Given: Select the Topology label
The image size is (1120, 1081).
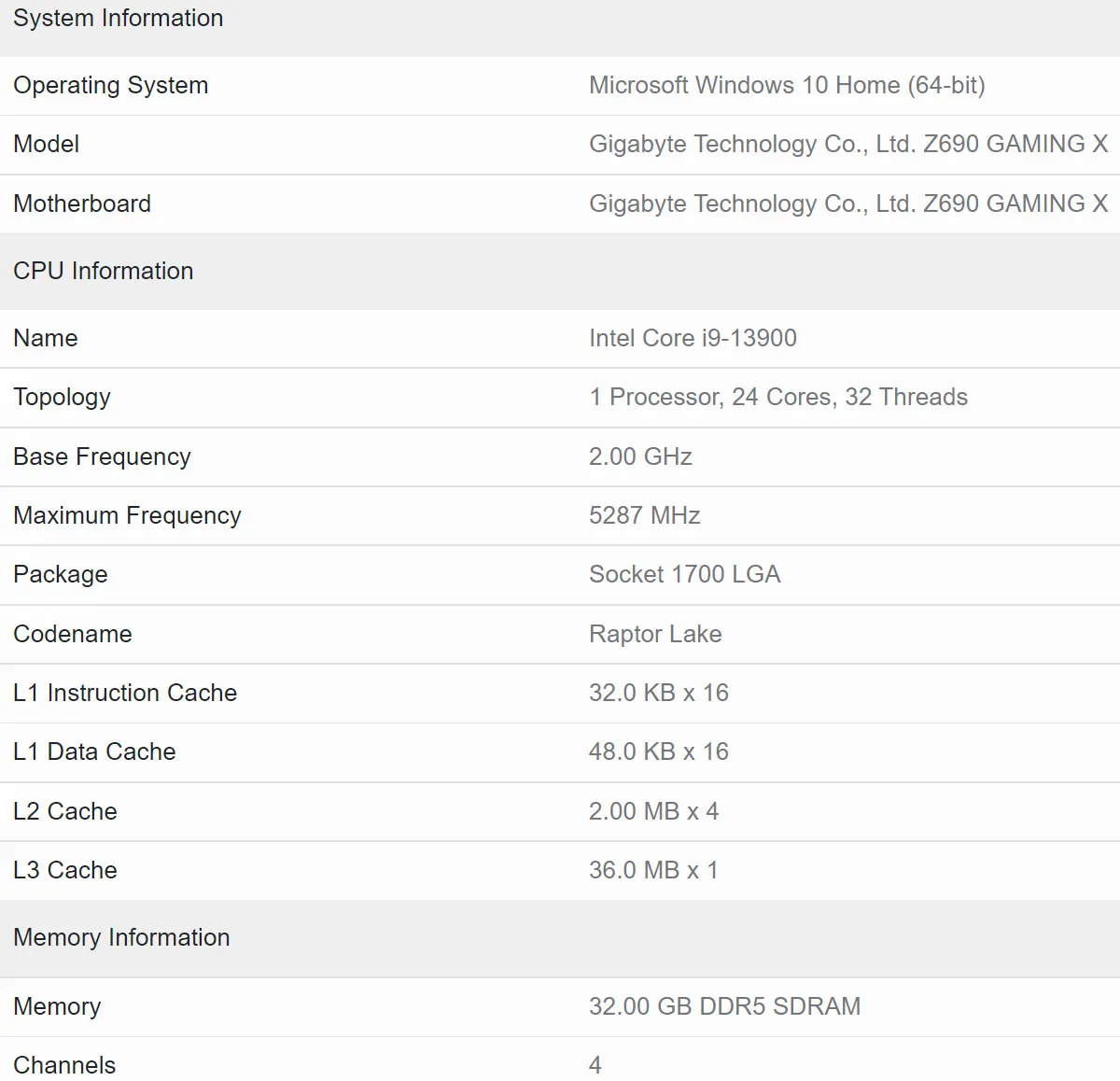Looking at the screenshot, I should tap(62, 398).
